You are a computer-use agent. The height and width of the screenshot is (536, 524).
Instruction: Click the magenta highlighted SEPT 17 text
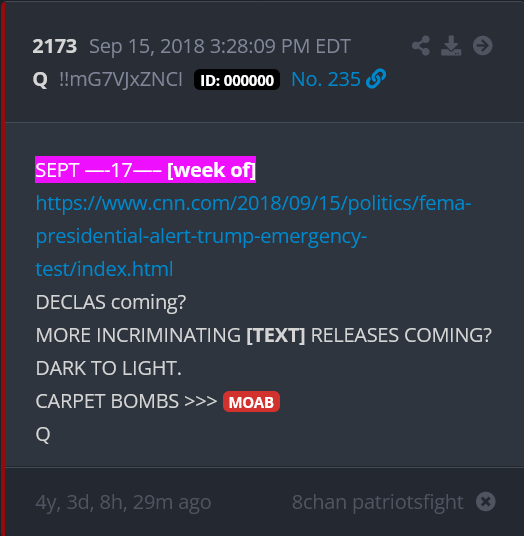(x=145, y=170)
